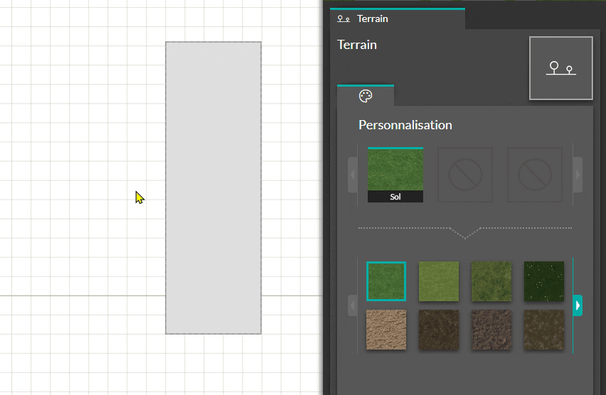Show previous material slots with left arrow
The height and width of the screenshot is (395, 606).
point(352,175)
